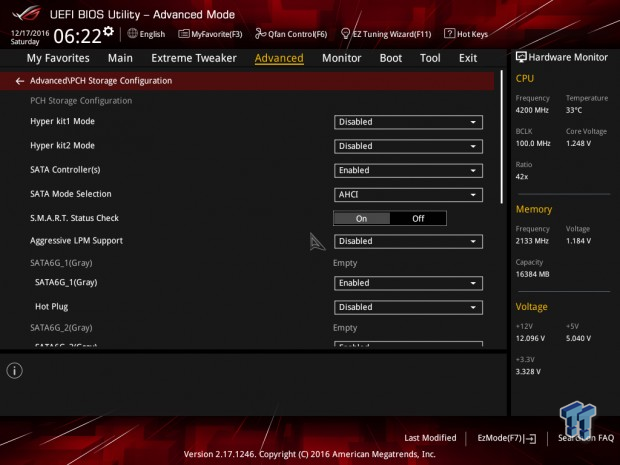Open the Hyper kit1 Mode dropdown
This screenshot has width=620, height=465.
point(408,122)
